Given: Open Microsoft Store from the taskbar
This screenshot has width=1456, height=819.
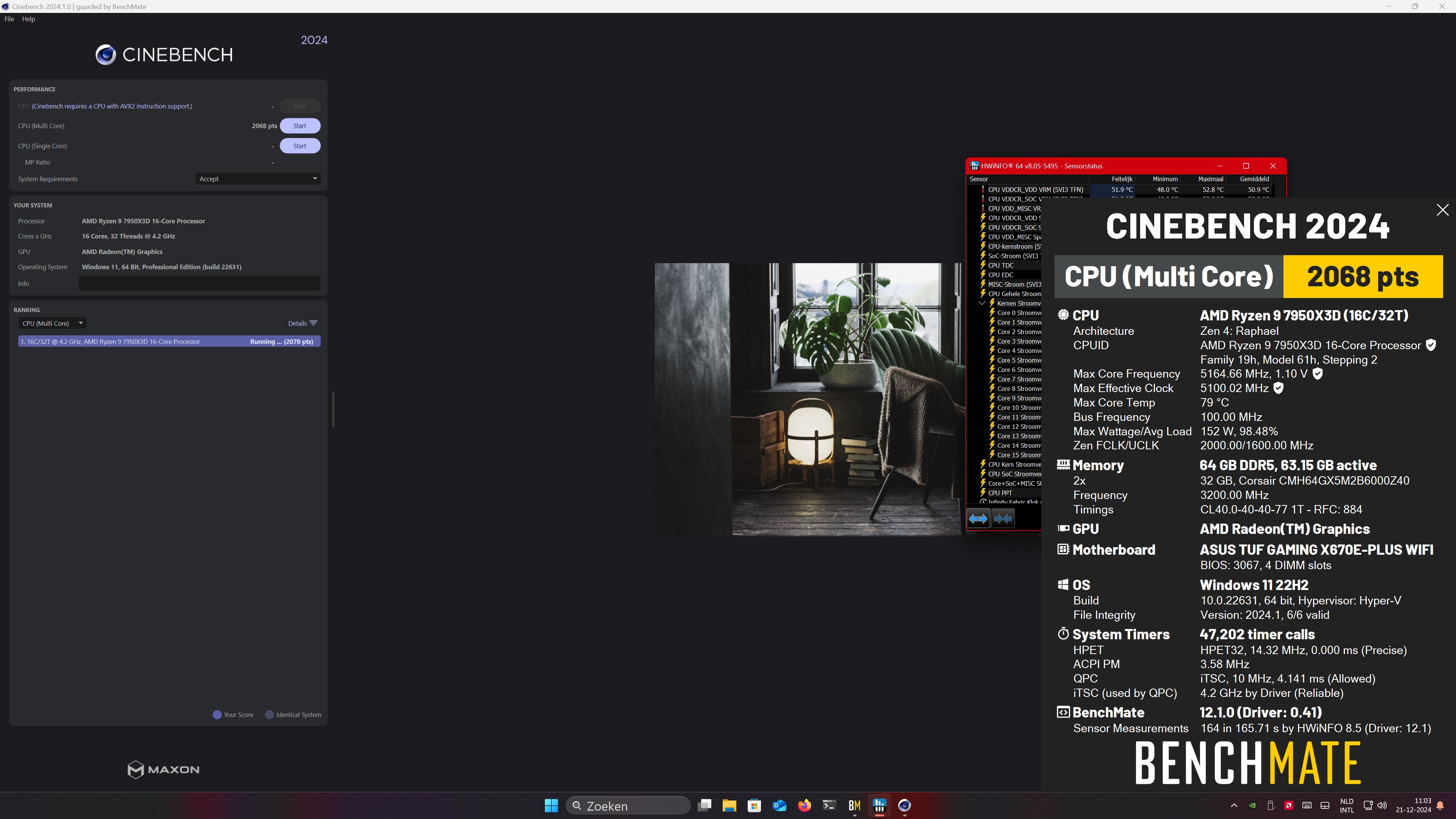Looking at the screenshot, I should pos(754,805).
